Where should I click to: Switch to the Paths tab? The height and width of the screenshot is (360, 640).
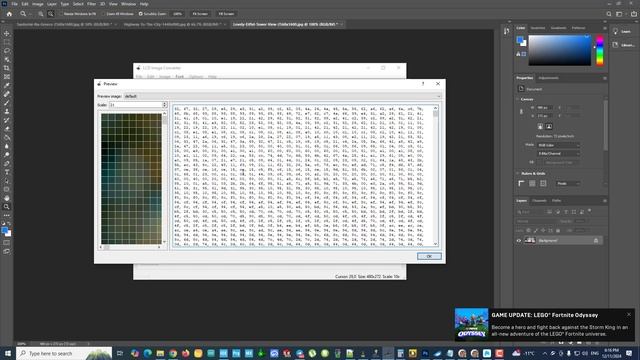pos(556,201)
